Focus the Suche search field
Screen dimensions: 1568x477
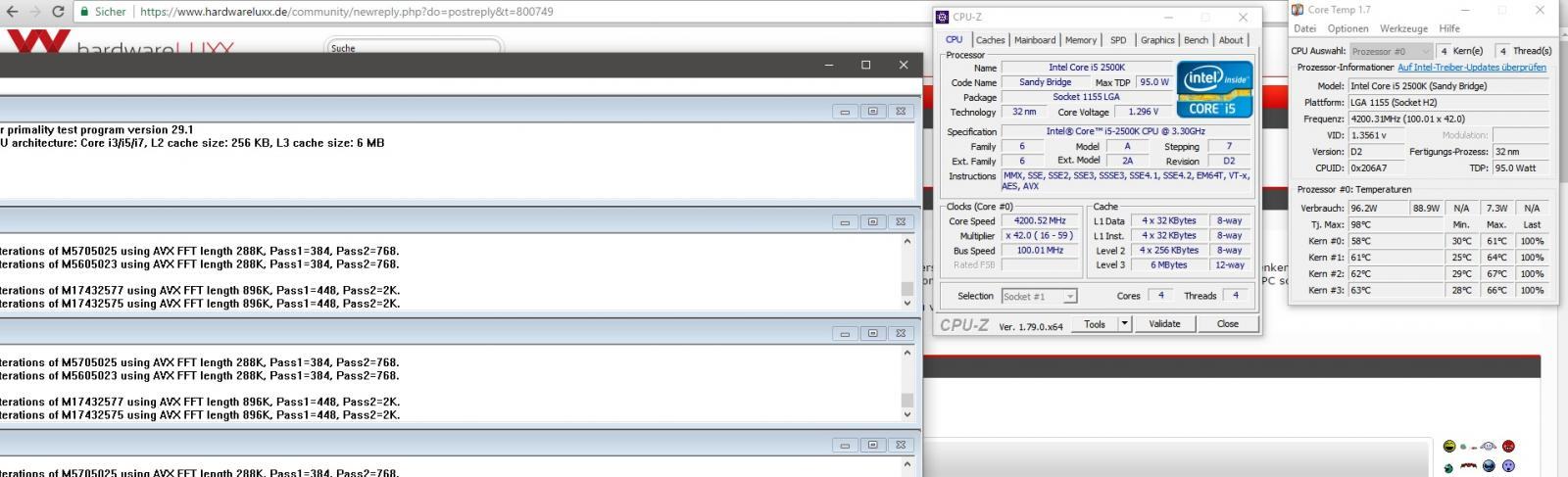tap(414, 48)
